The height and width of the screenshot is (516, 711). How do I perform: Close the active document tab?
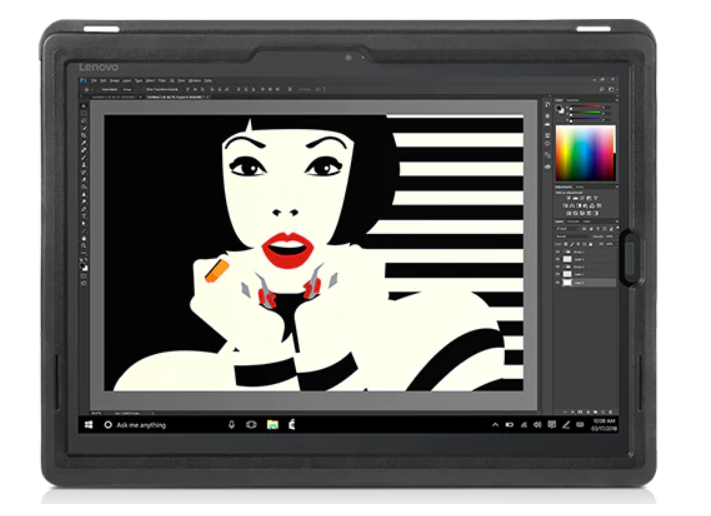pyautogui.click(x=208, y=97)
